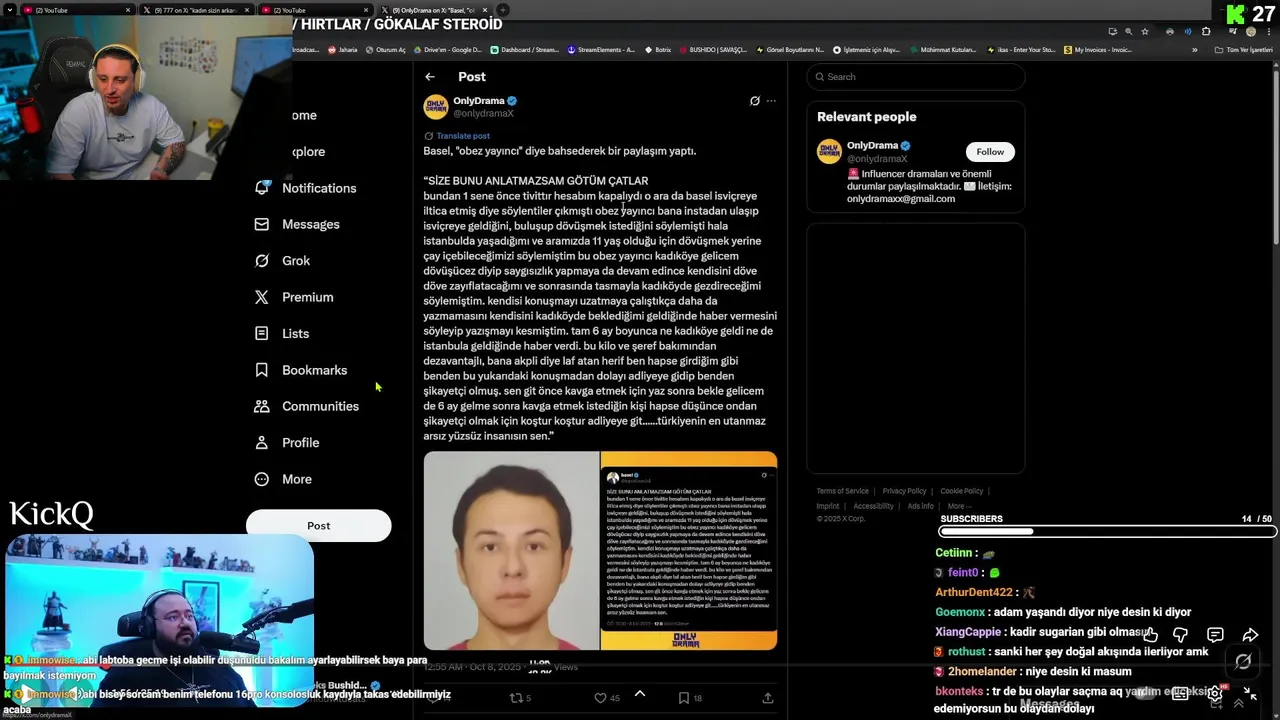Screen dimensions: 1280x720
Task: Click the white Post button
Action: 319,525
